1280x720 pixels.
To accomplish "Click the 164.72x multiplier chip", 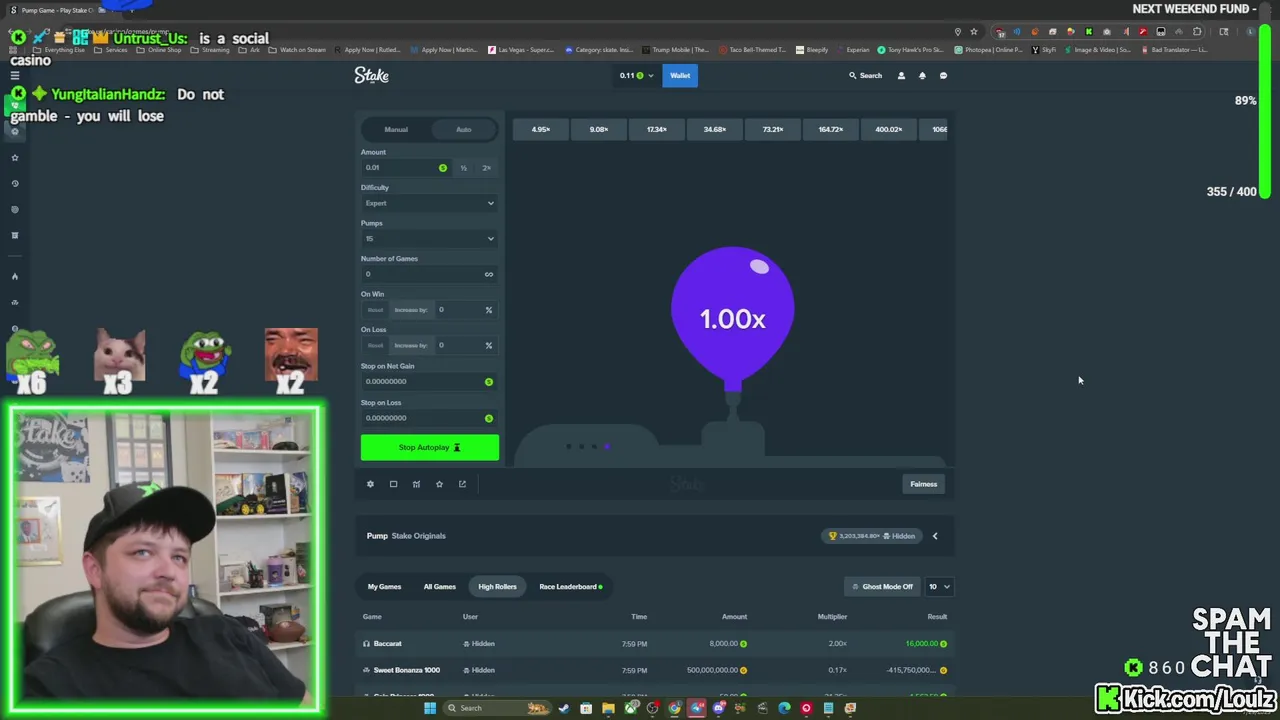I will [830, 129].
